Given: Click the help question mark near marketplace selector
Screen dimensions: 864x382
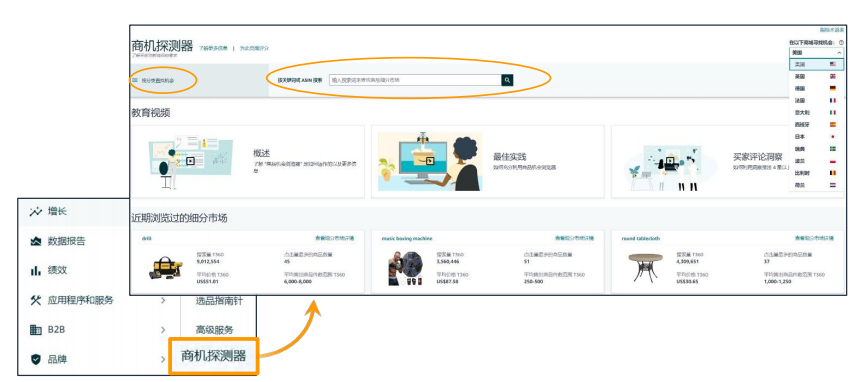Looking at the screenshot, I should coord(841,42).
